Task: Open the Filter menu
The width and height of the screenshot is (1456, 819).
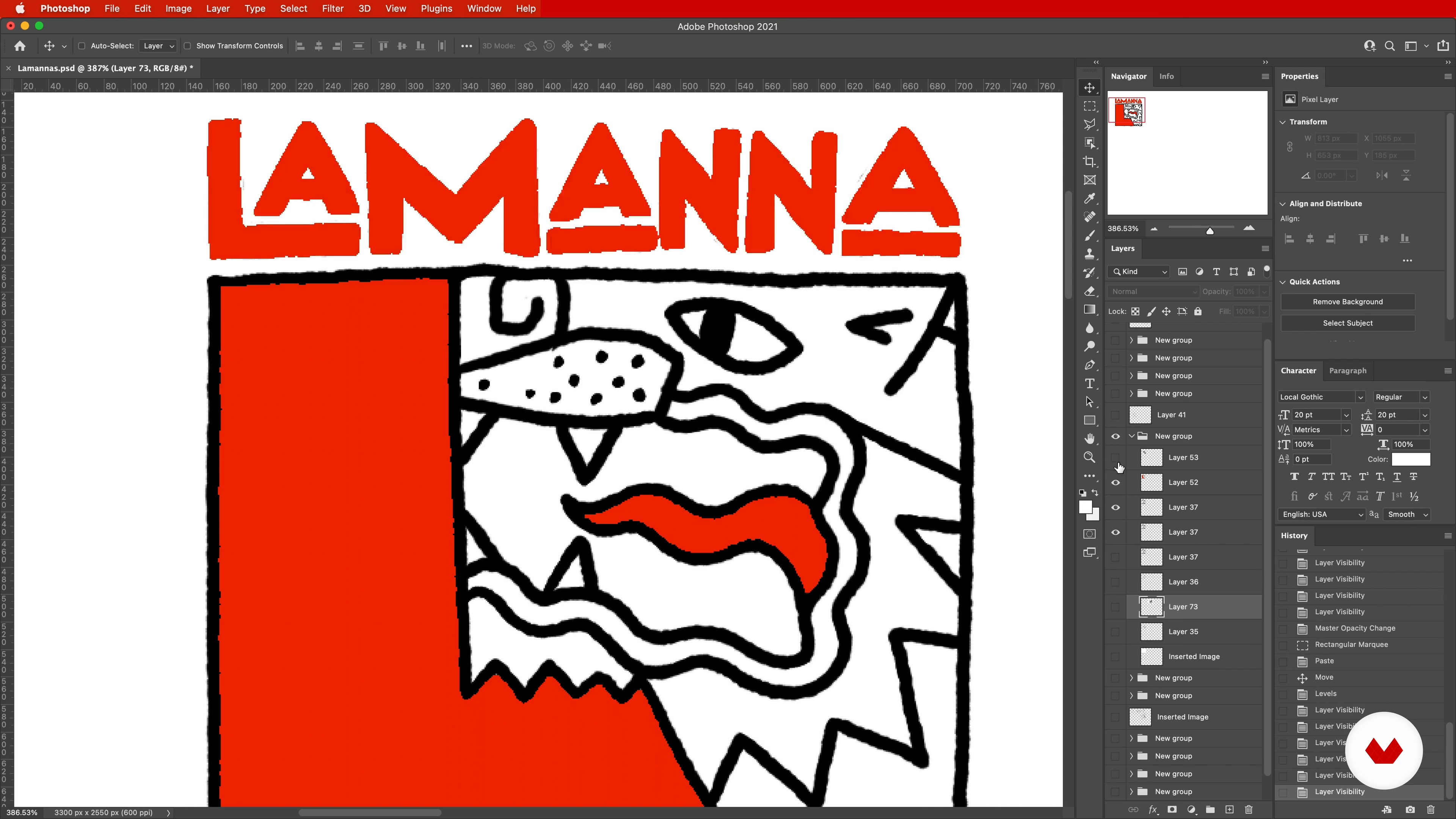Action: click(x=333, y=8)
